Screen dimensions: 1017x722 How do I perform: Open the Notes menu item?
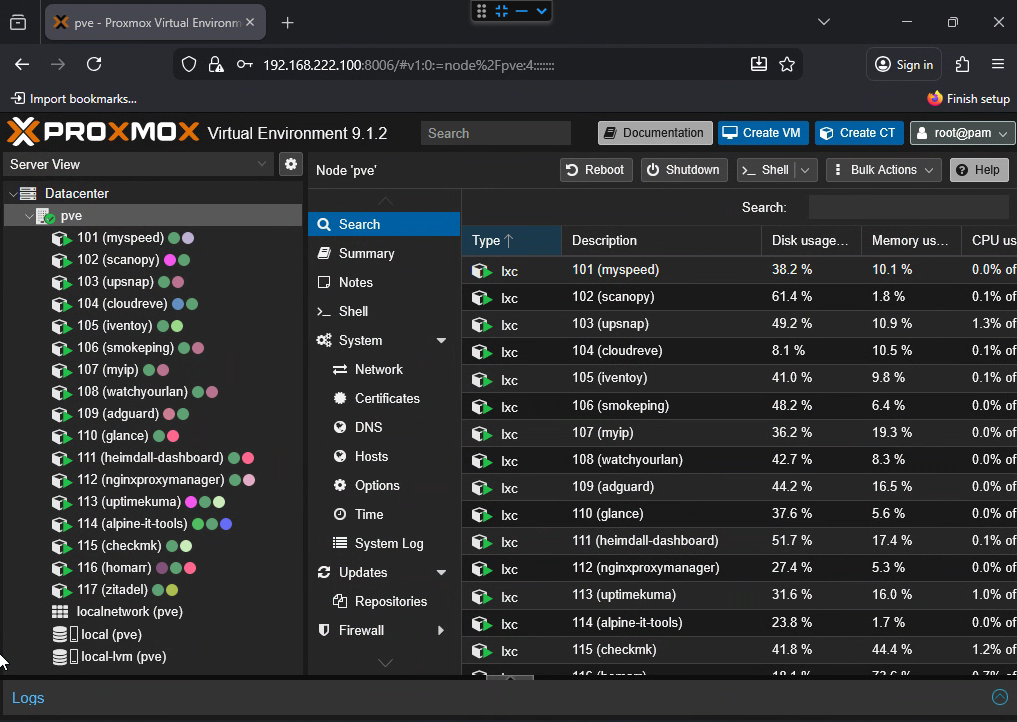click(x=384, y=282)
